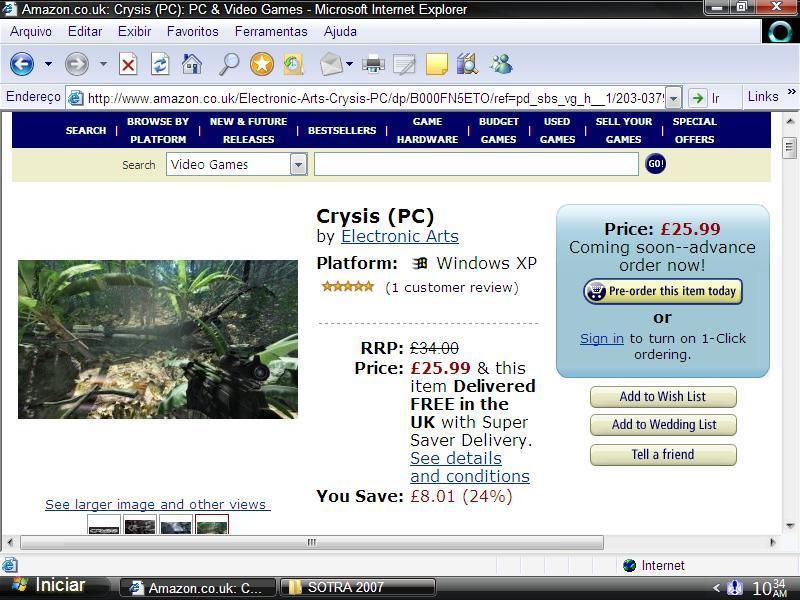Expand the Links toolbar chevron
The width and height of the screenshot is (800, 600).
point(791,92)
